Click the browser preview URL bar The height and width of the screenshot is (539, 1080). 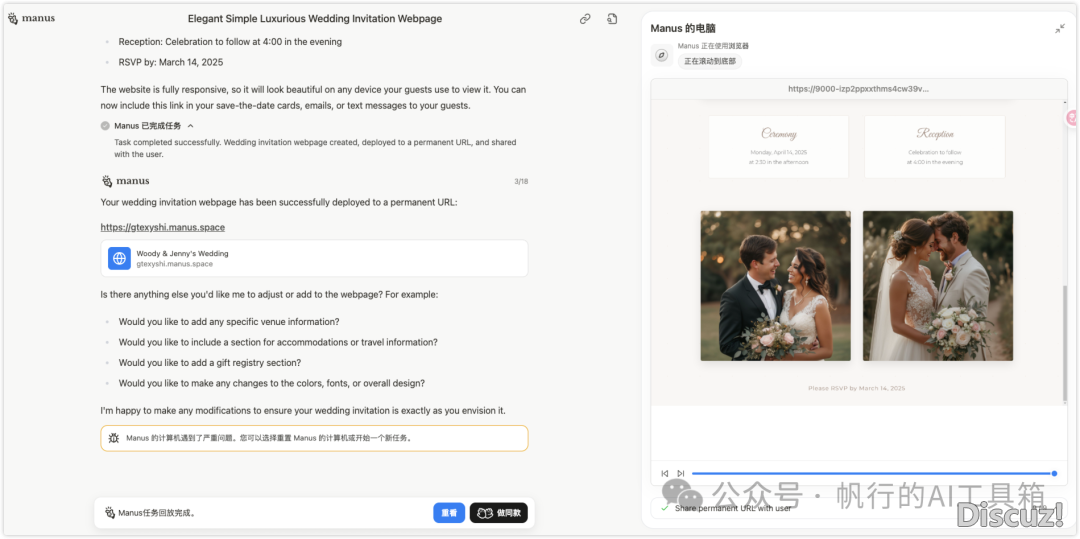pyautogui.click(x=858, y=88)
